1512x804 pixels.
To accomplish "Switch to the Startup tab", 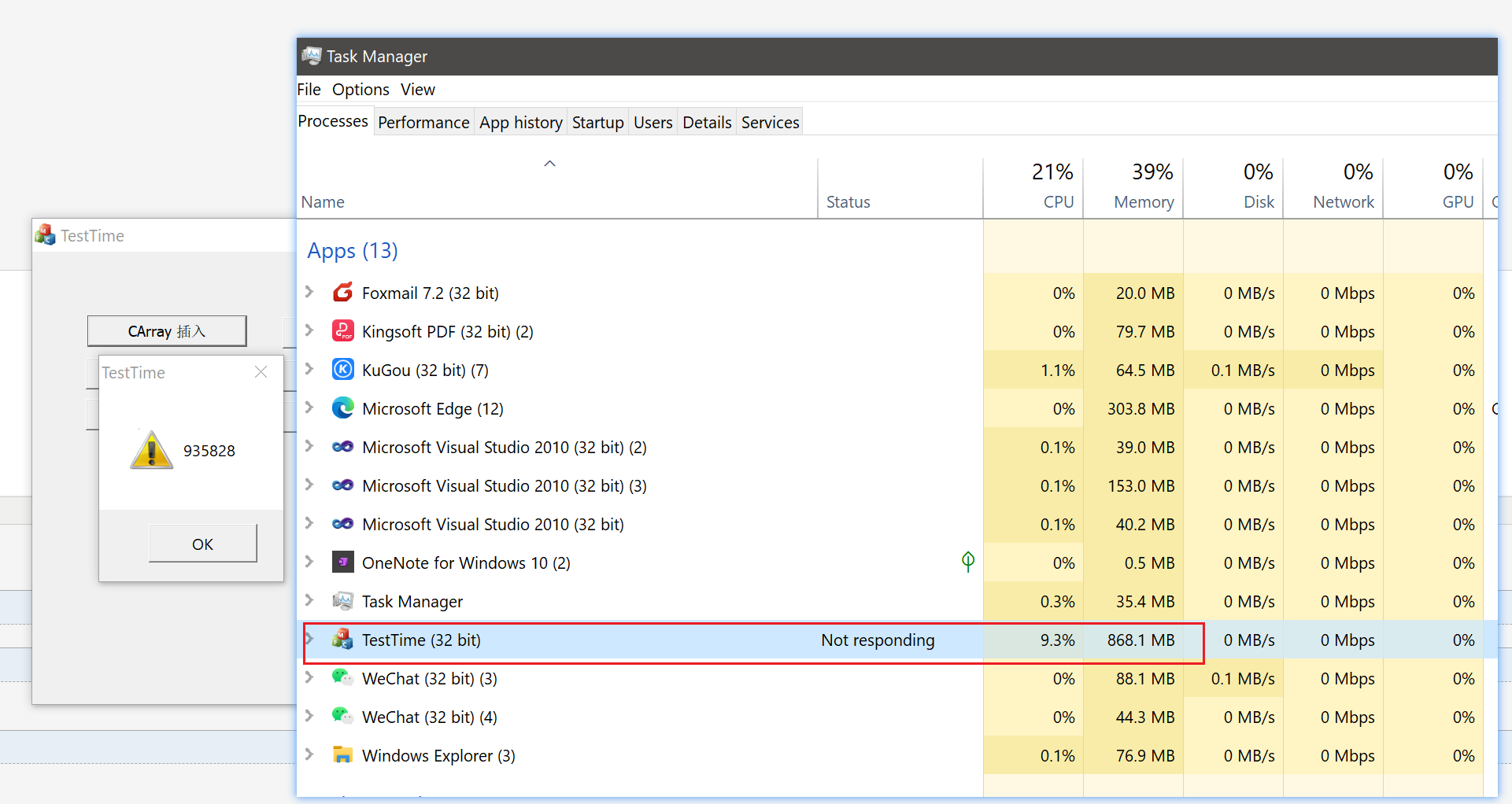I will [598, 123].
